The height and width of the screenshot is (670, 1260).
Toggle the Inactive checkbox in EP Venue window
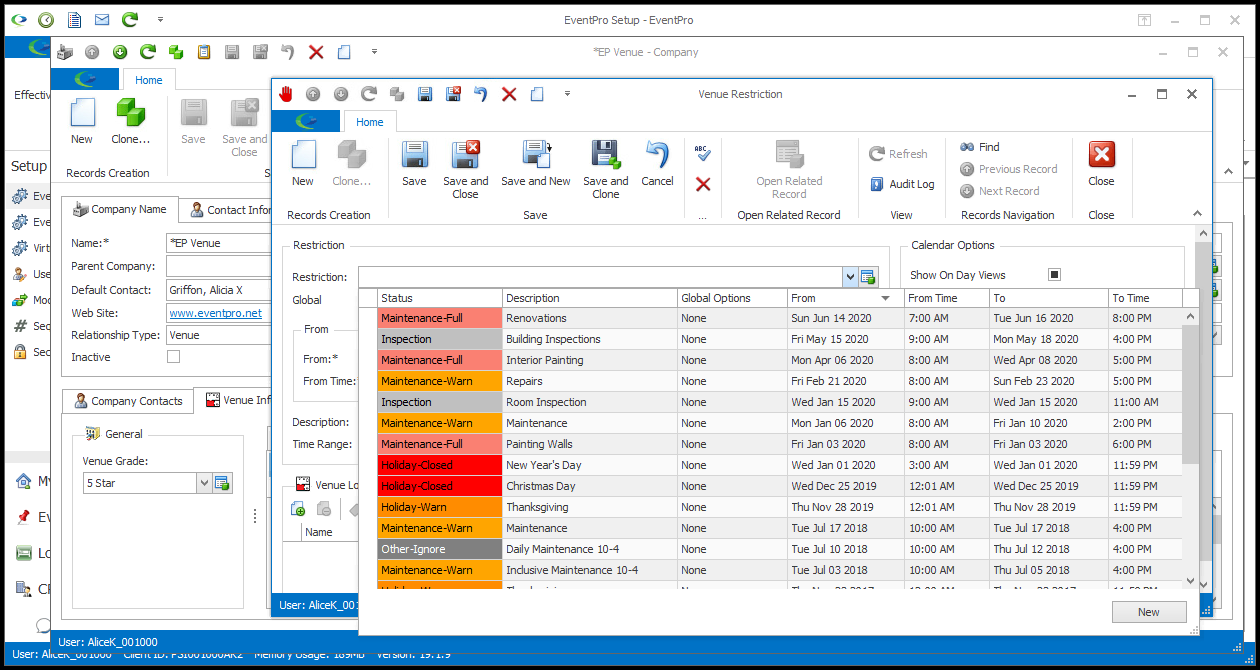pyautogui.click(x=173, y=357)
